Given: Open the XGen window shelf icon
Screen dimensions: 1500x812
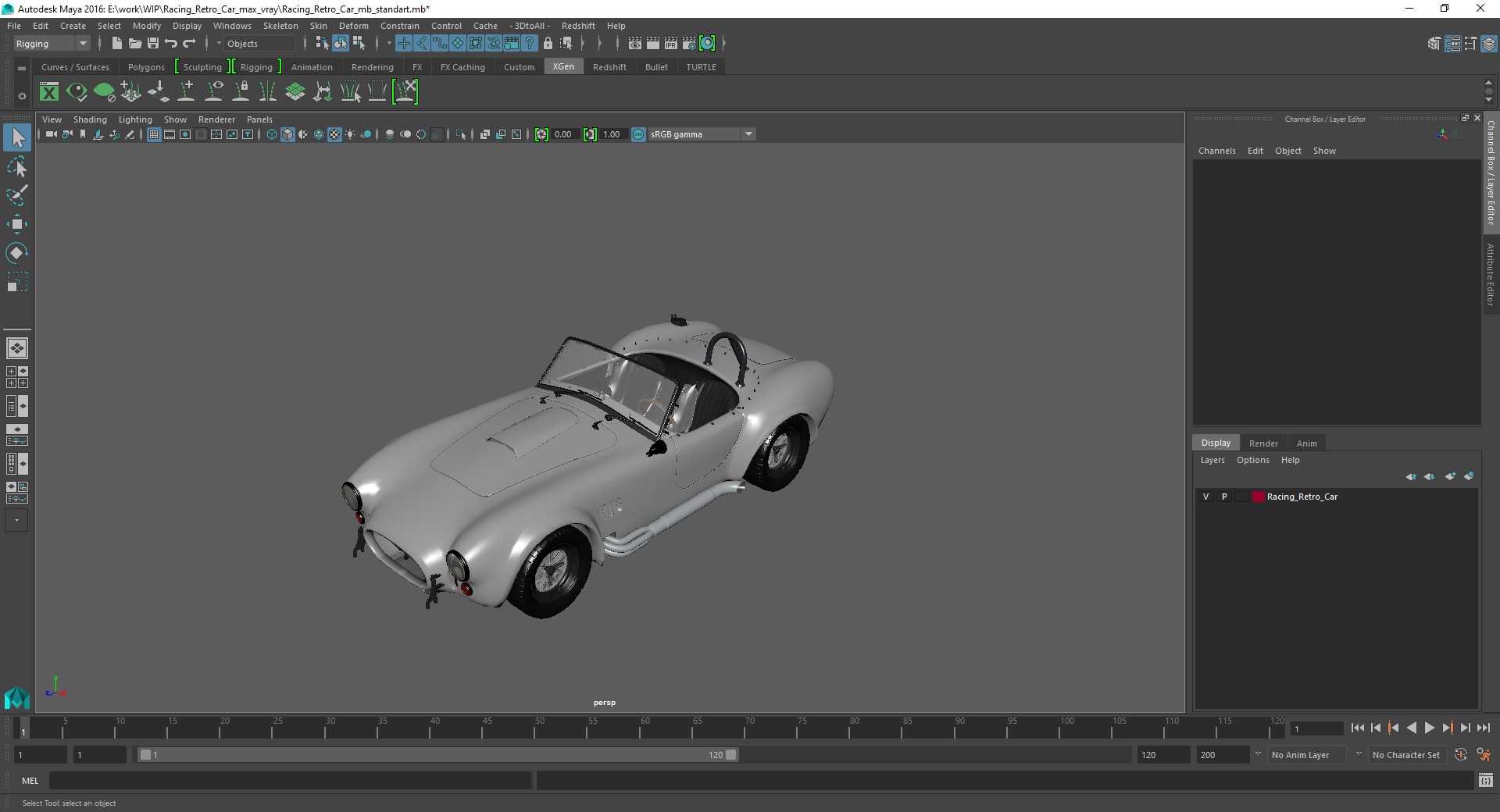Looking at the screenshot, I should (49, 92).
